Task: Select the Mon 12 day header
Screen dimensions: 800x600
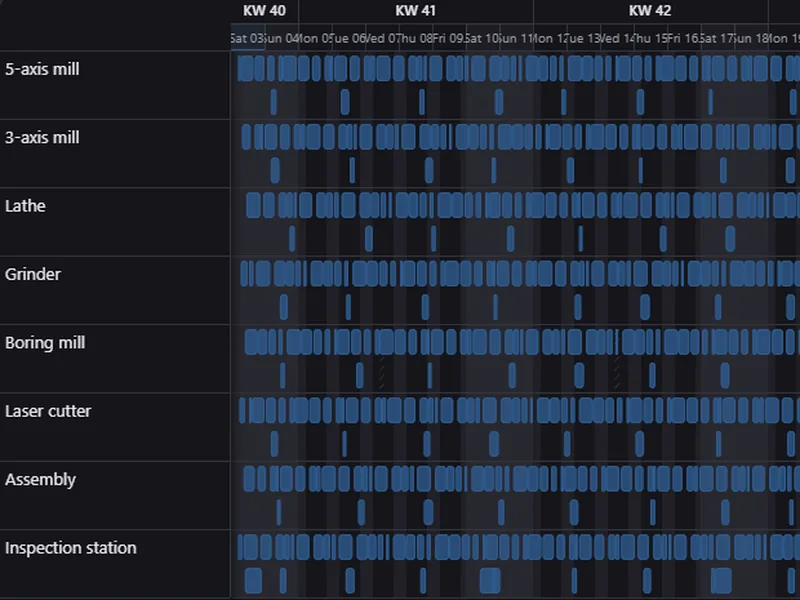Action: point(550,38)
